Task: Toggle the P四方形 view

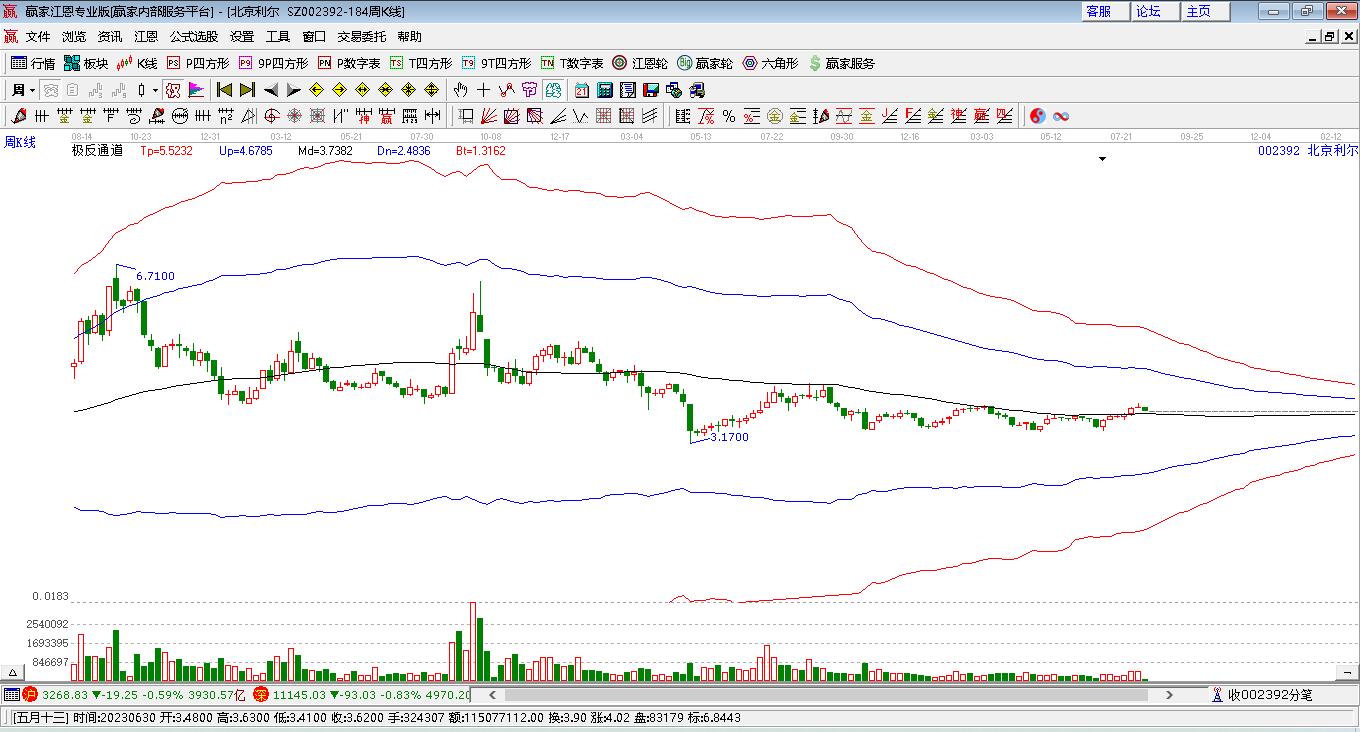Action: coord(198,63)
